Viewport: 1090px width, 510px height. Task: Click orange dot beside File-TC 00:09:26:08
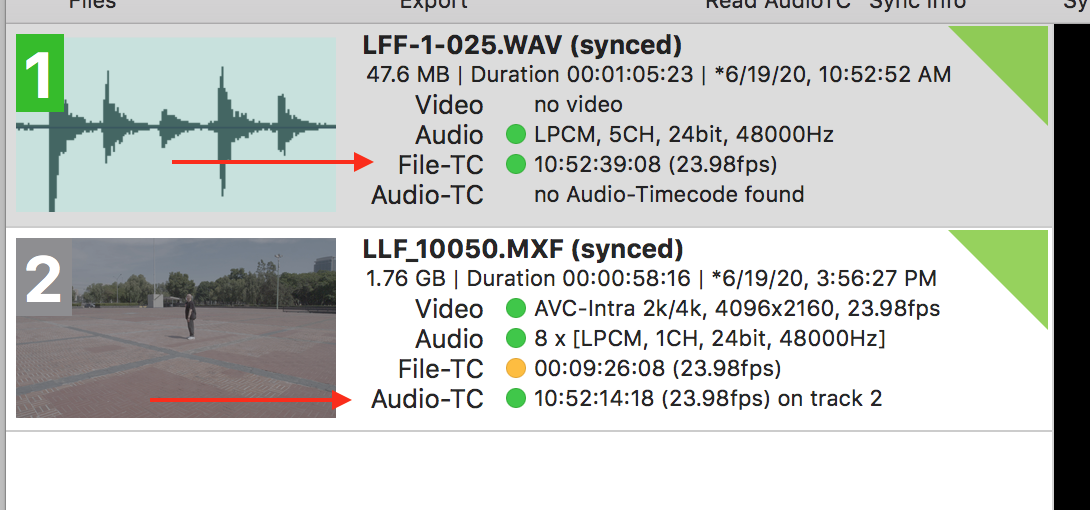point(515,368)
